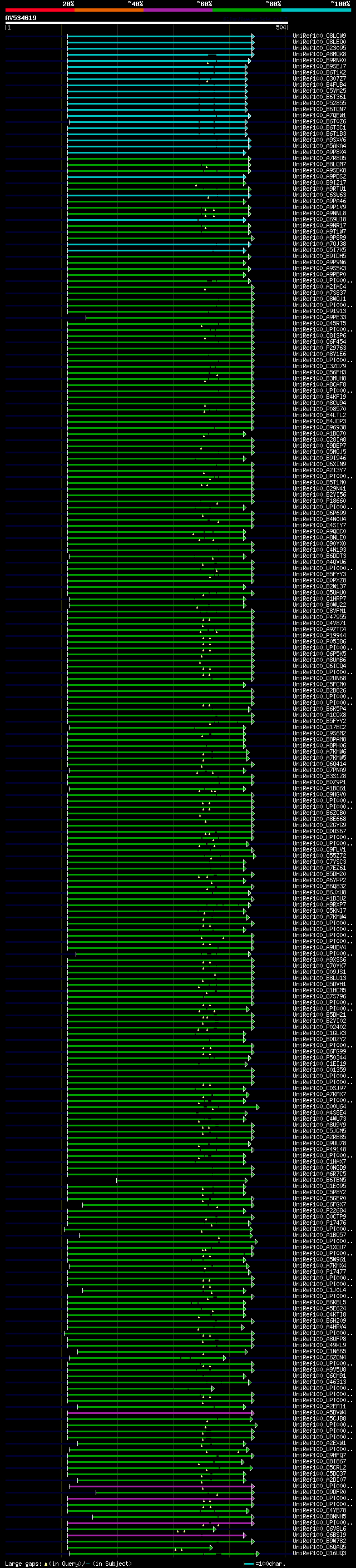Open hit label UniRef100_A8MQK8

(x=319, y=54)
